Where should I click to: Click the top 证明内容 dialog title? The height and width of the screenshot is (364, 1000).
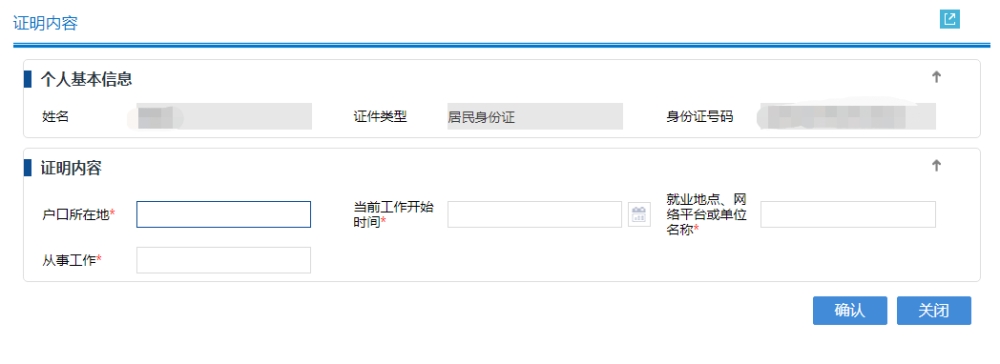(45, 24)
